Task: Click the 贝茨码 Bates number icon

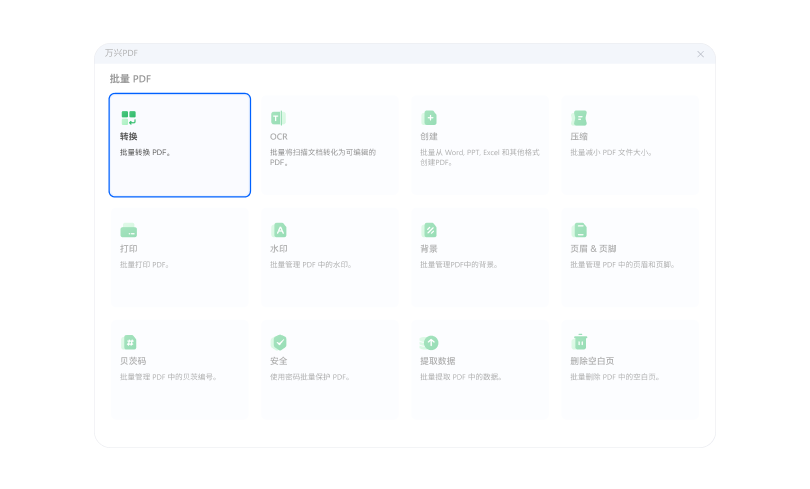Action: coord(129,342)
